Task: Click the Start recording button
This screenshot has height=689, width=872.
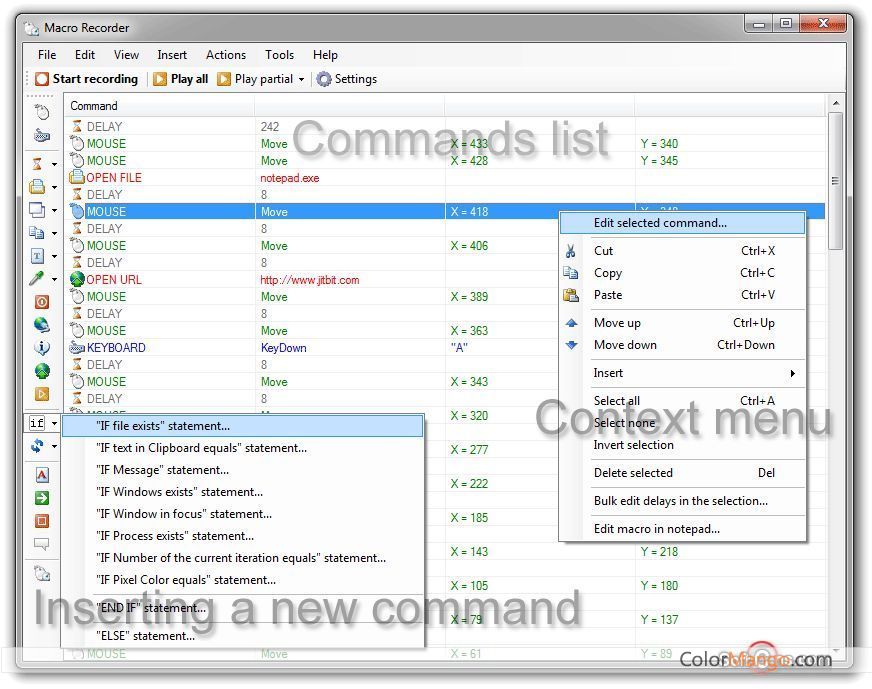Action: point(87,79)
